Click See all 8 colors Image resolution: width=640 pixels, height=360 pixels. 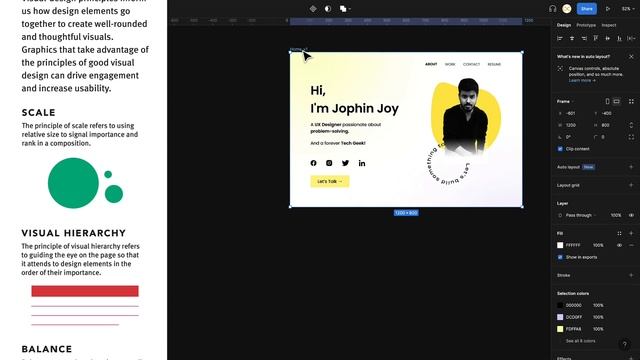(x=580, y=341)
